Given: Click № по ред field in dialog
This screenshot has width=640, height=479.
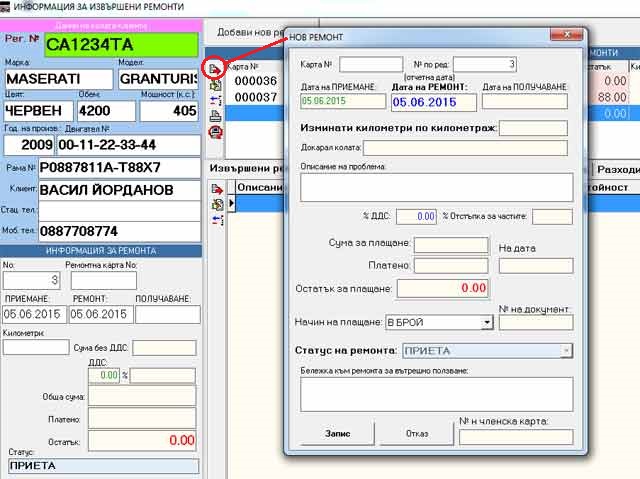Looking at the screenshot, I should [x=485, y=64].
